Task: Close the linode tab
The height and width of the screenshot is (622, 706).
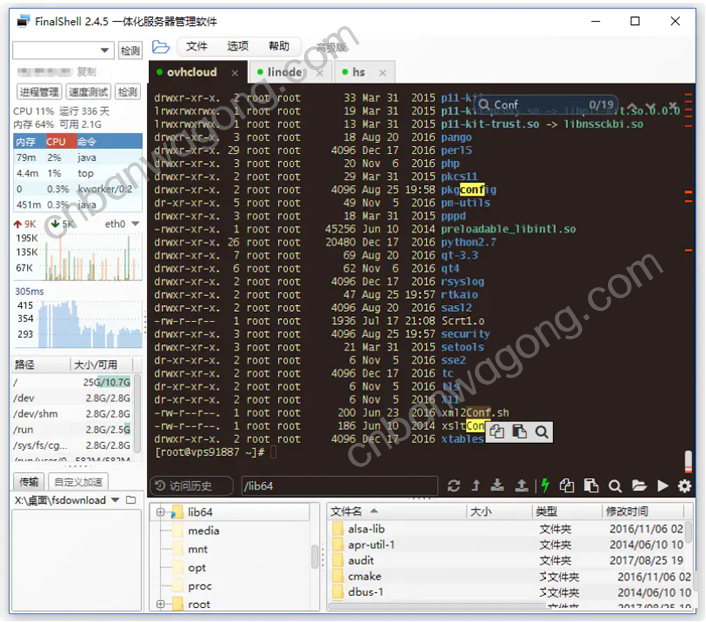Action: point(319,73)
